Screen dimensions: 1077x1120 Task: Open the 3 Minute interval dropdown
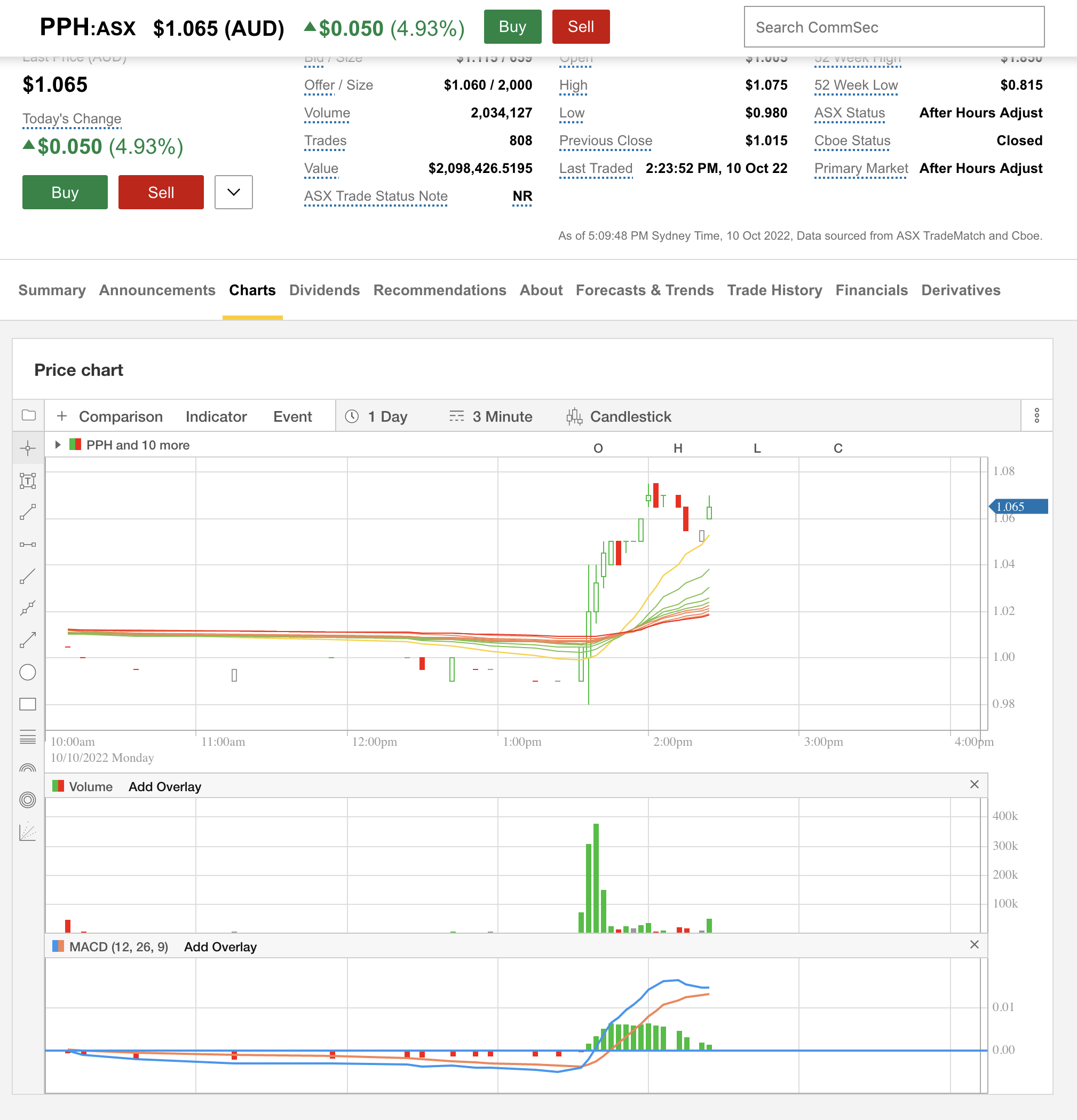click(x=492, y=416)
